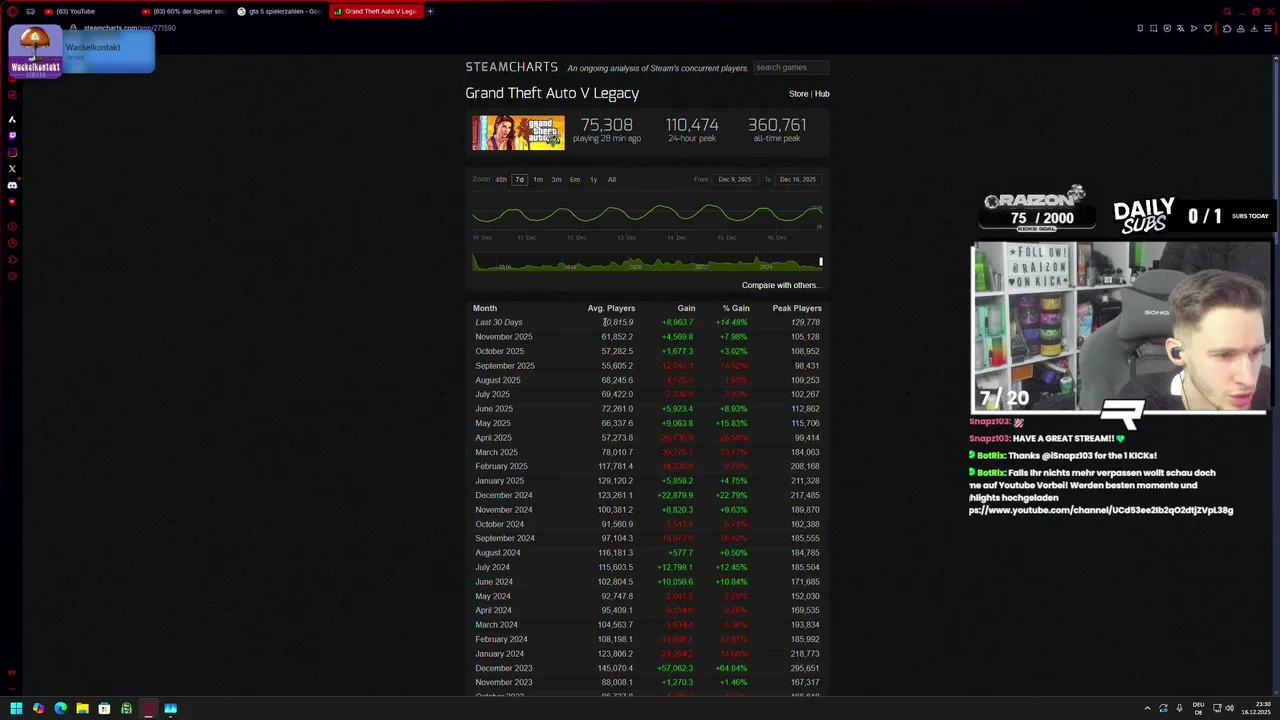This screenshot has width=1280, height=720.
Task: Click the taskbar volume icon
Action: (1229, 708)
